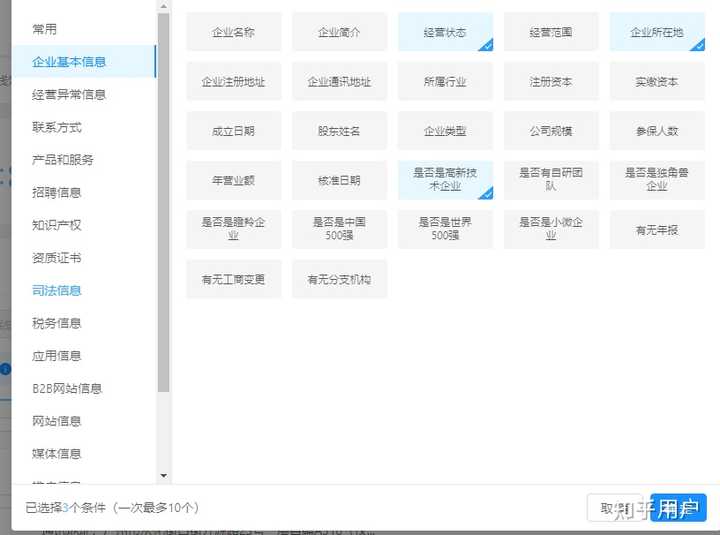Choose the 股东姓名 condition
This screenshot has height=535, width=720.
339,131
